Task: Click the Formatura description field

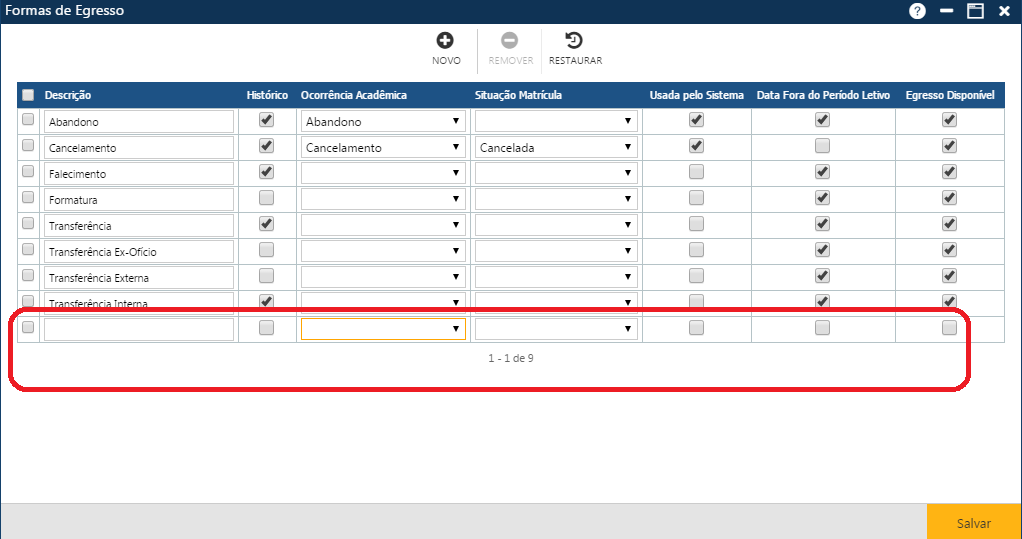Action: click(139, 199)
